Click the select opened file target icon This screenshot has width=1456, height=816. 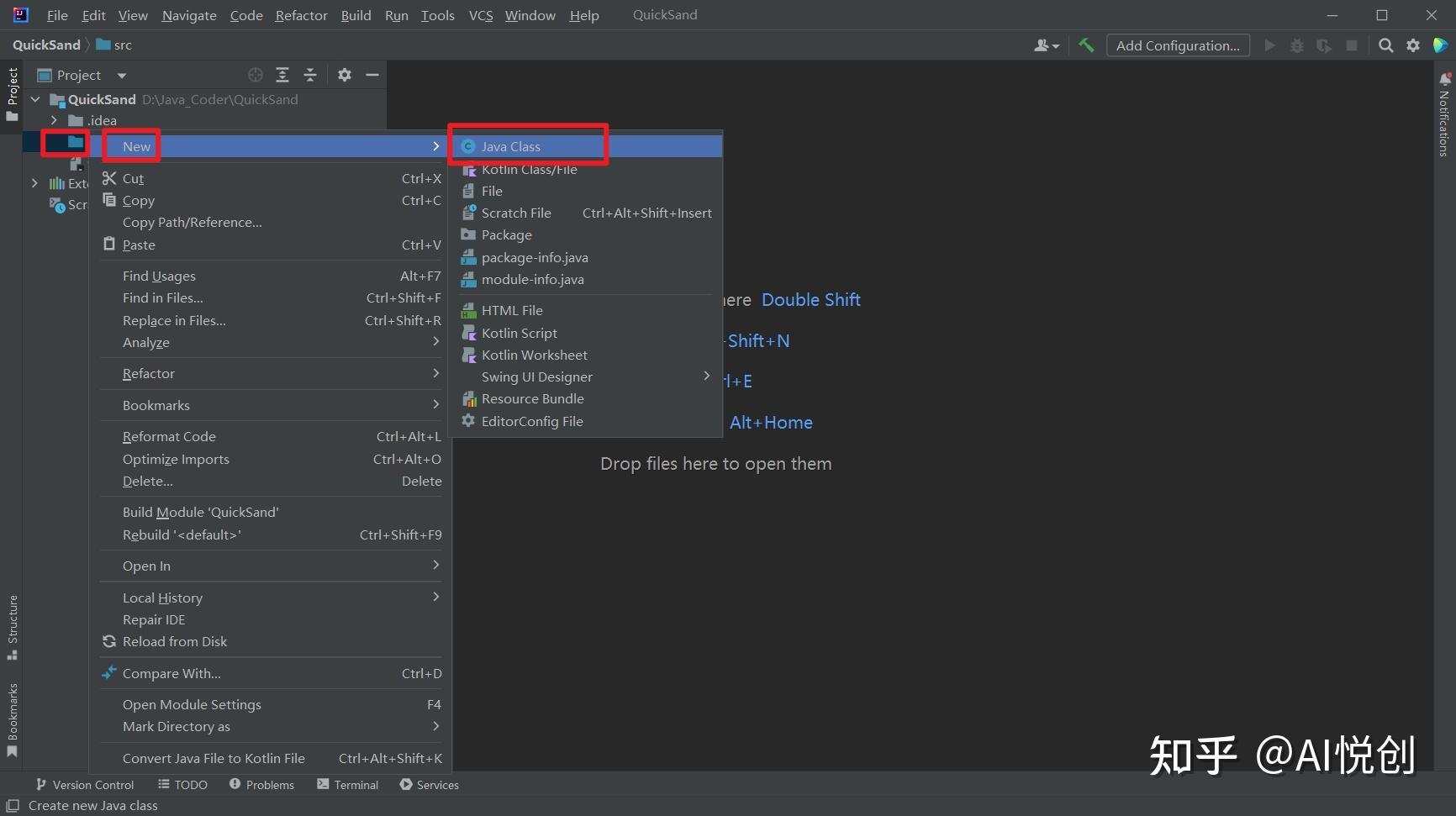[256, 75]
